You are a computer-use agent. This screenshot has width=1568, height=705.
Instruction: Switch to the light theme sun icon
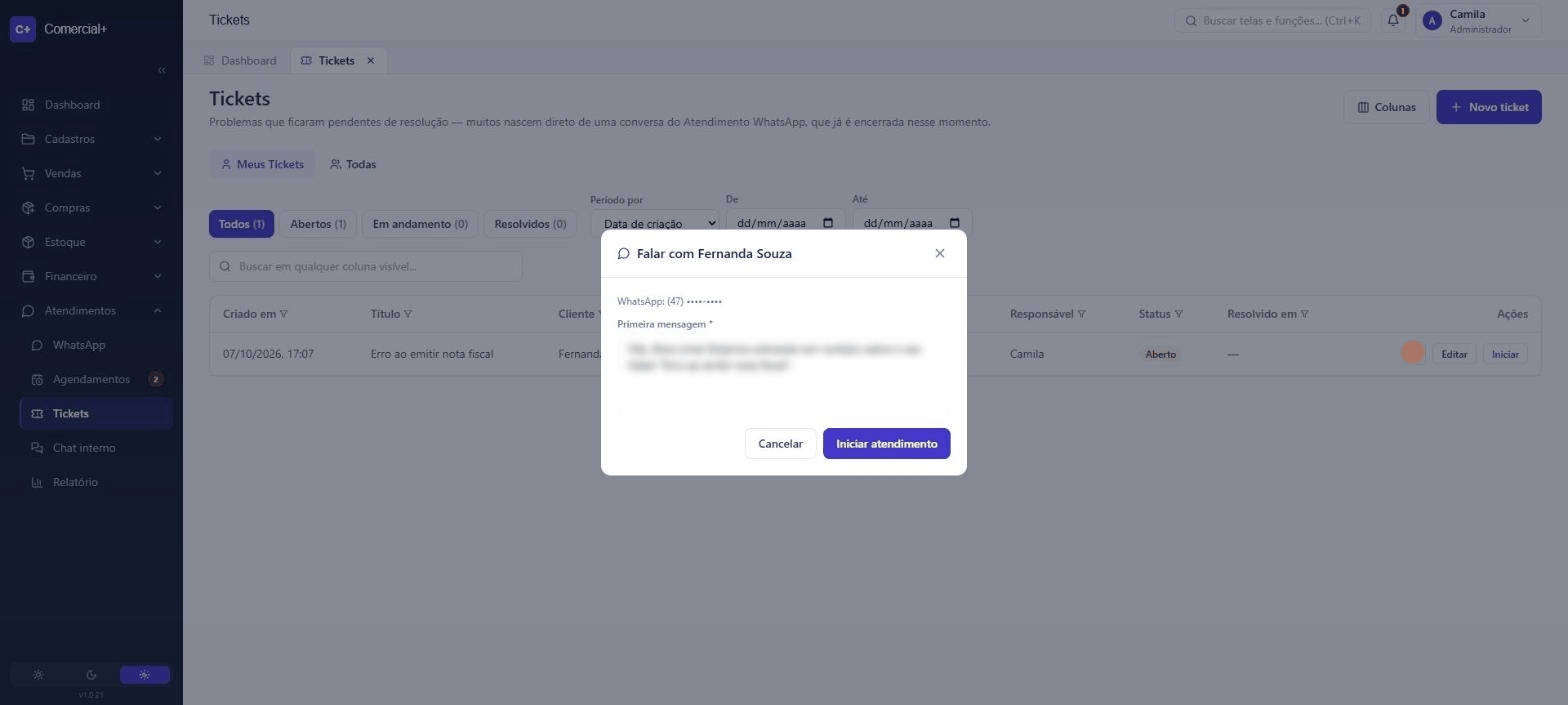38,675
